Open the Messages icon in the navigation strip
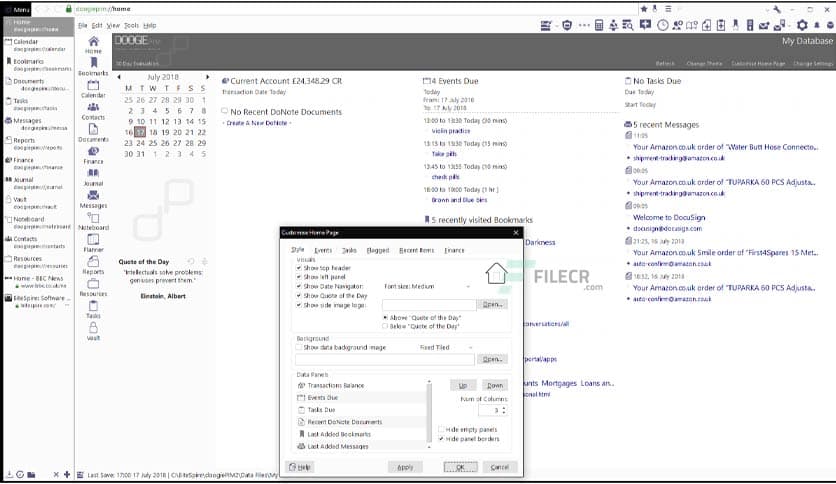Image resolution: width=836 pixels, height=484 pixels. 93,196
